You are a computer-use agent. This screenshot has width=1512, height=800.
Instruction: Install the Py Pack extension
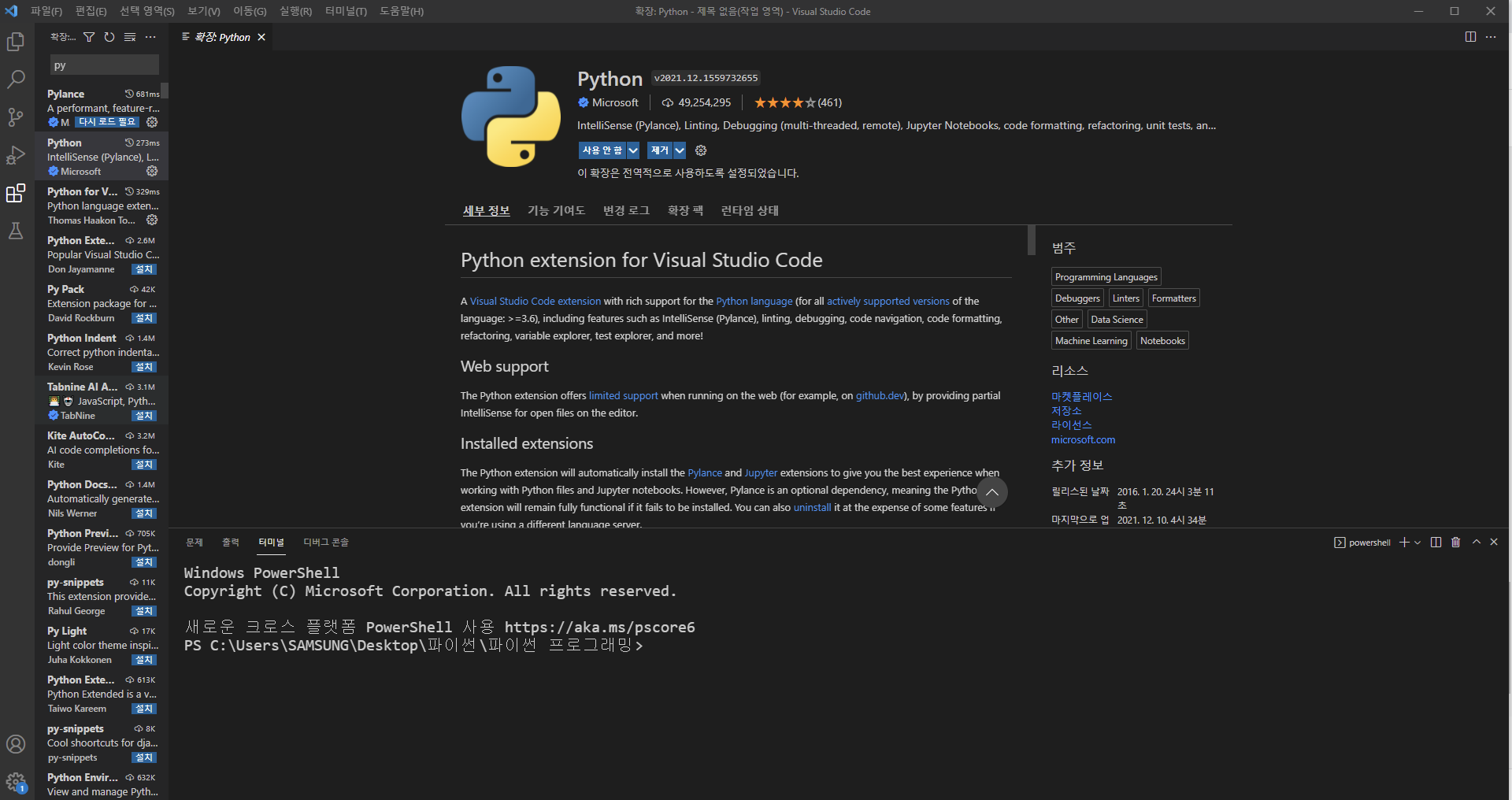[x=144, y=318]
